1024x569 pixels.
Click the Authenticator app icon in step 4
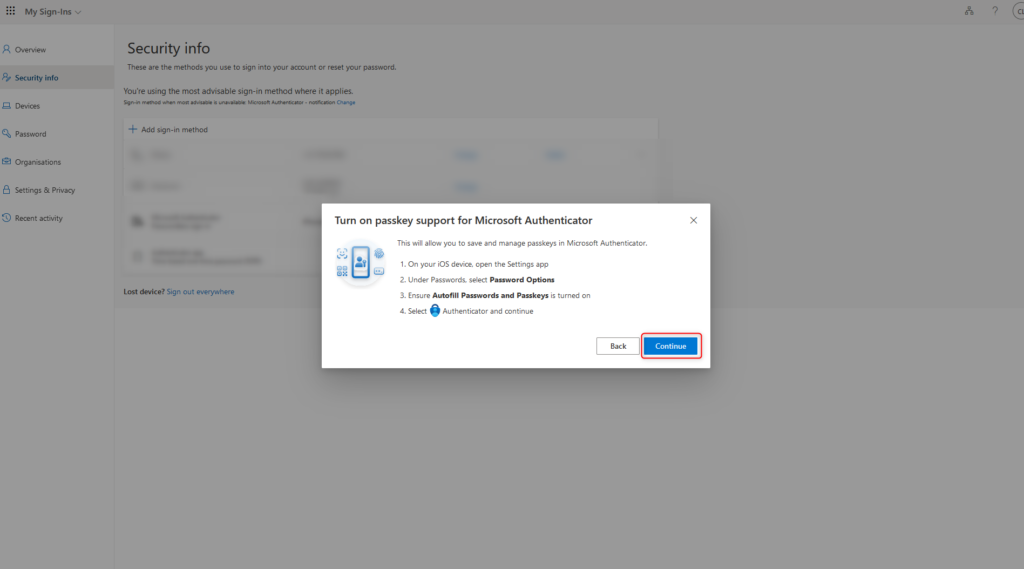(435, 311)
